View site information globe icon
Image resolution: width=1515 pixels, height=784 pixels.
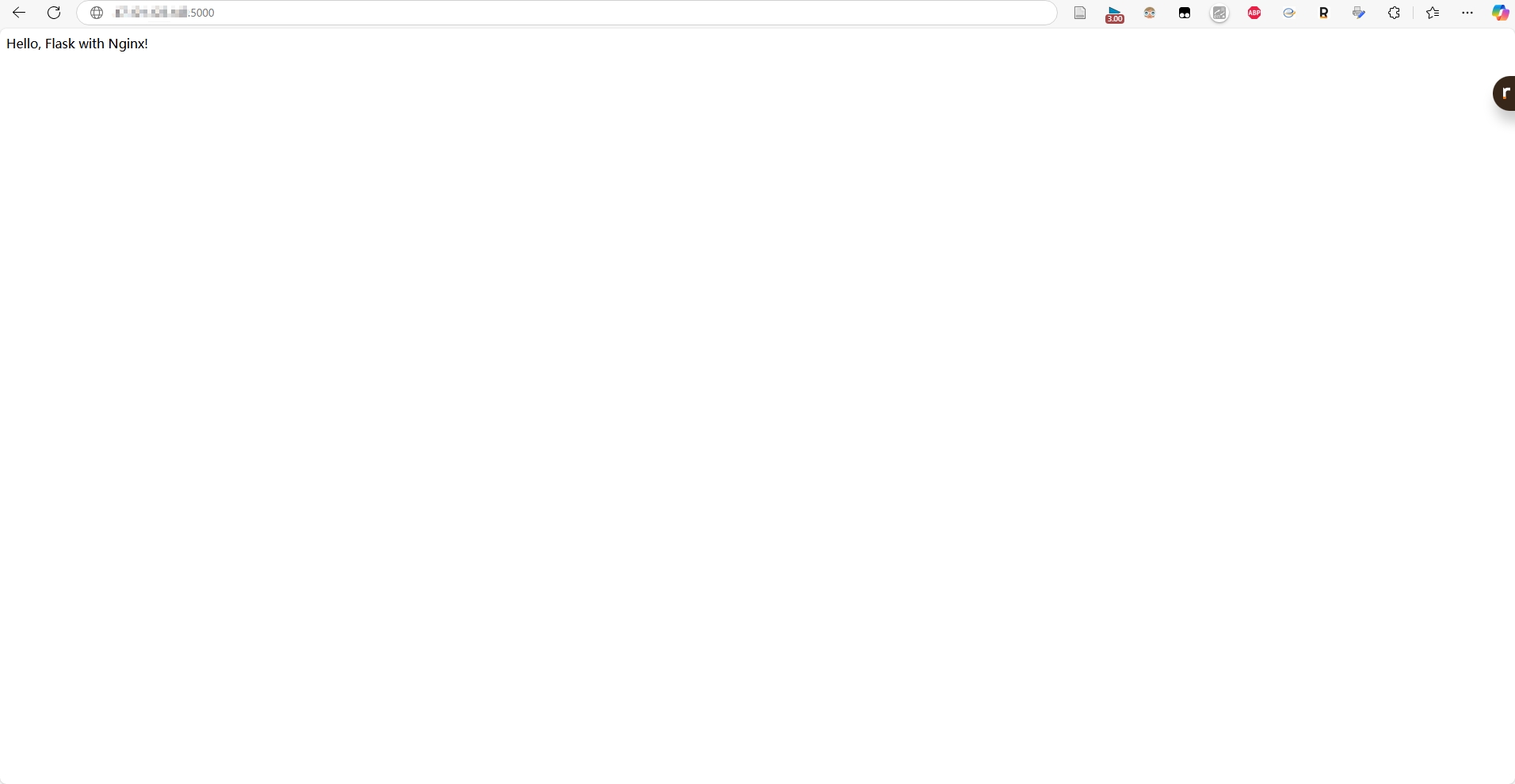pyautogui.click(x=97, y=13)
